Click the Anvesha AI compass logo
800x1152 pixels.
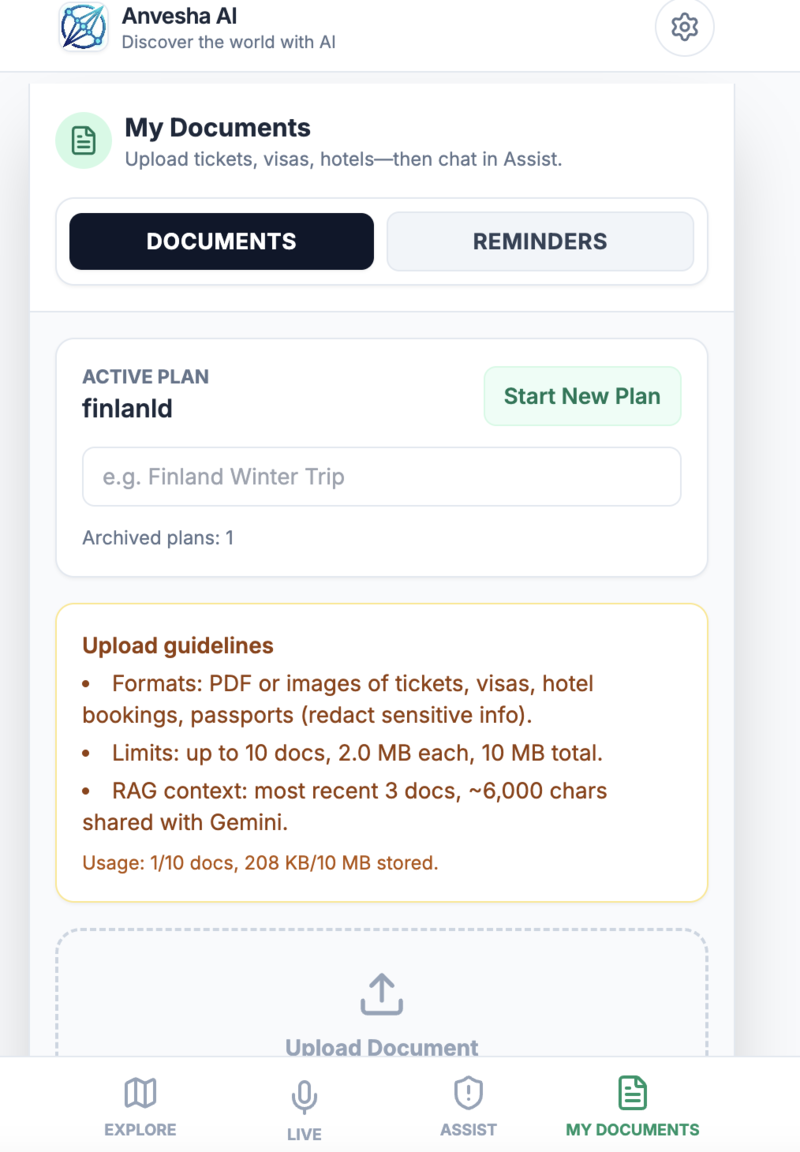pos(84,28)
